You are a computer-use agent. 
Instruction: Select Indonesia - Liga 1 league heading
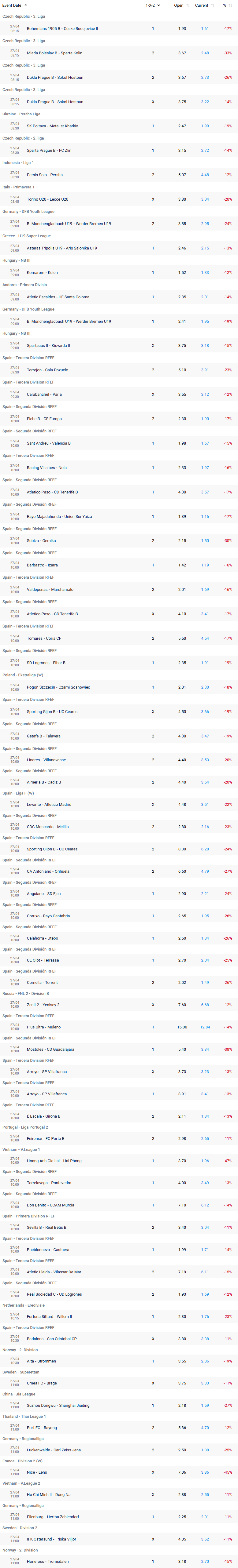coord(18,162)
